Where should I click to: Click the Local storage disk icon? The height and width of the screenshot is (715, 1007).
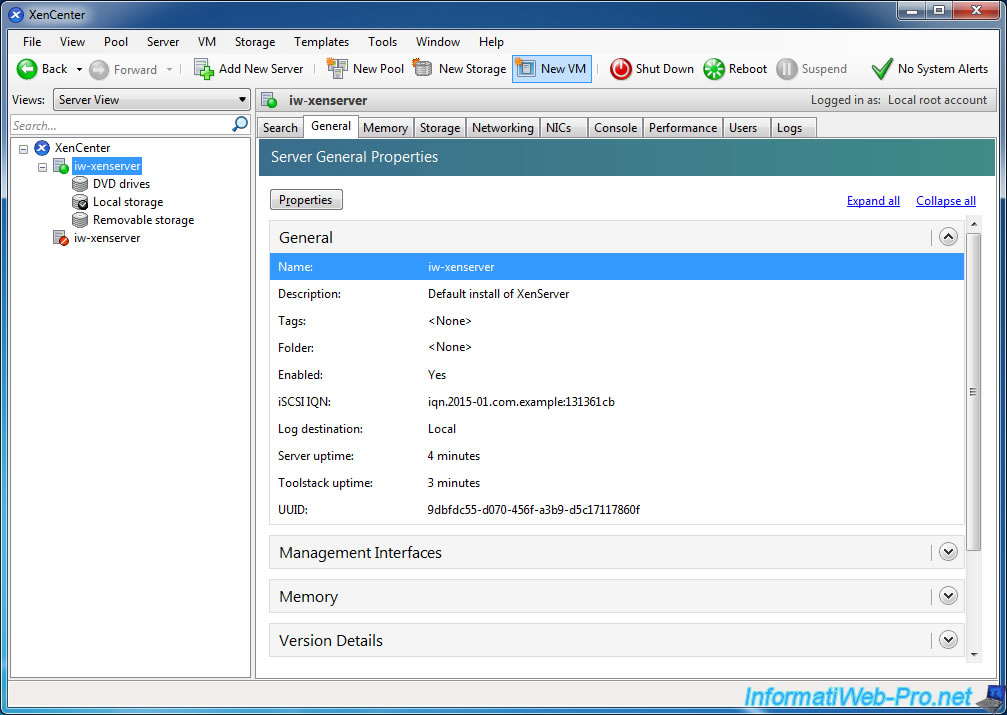[x=80, y=202]
